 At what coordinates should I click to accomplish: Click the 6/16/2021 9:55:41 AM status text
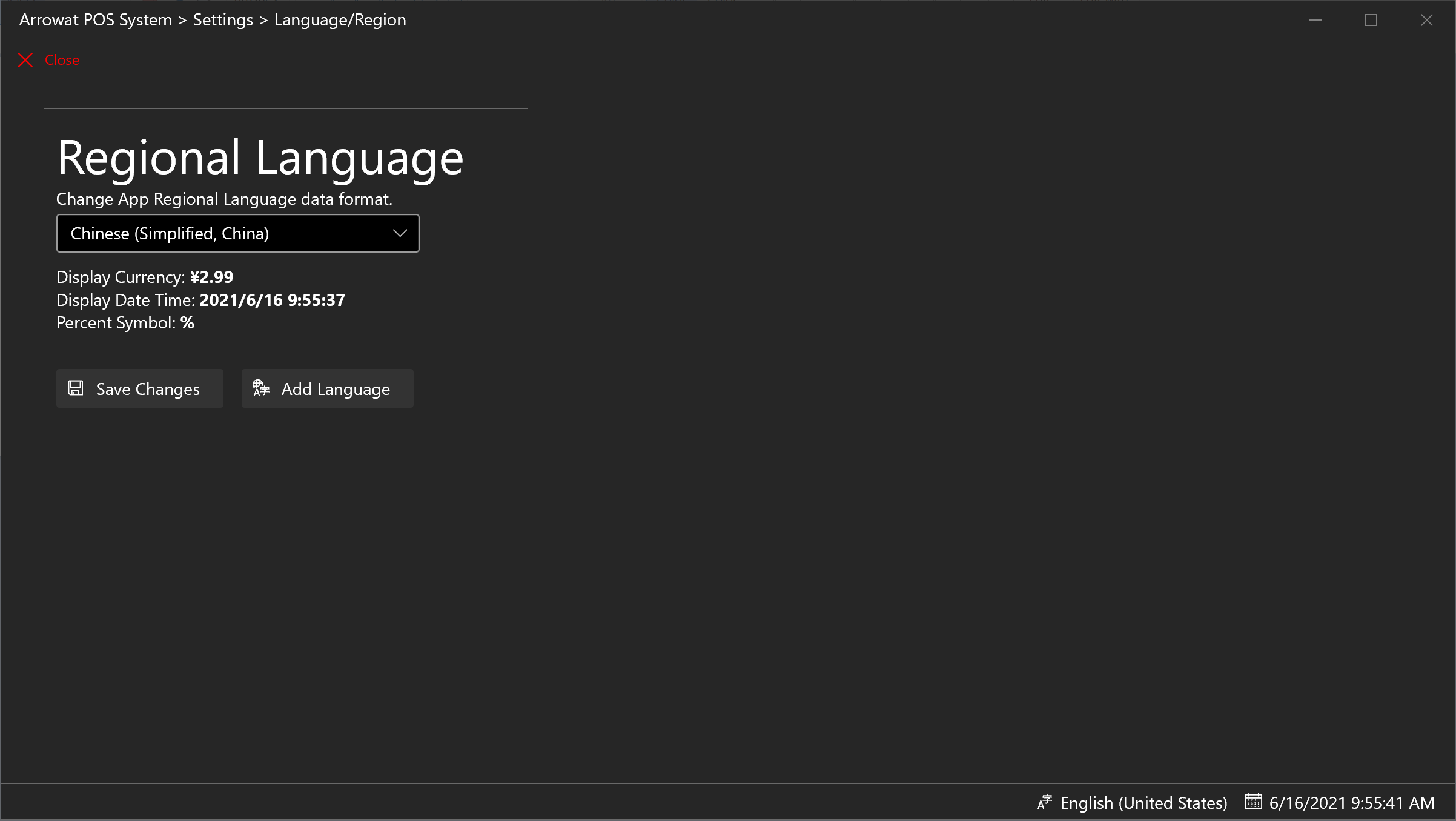click(1352, 803)
